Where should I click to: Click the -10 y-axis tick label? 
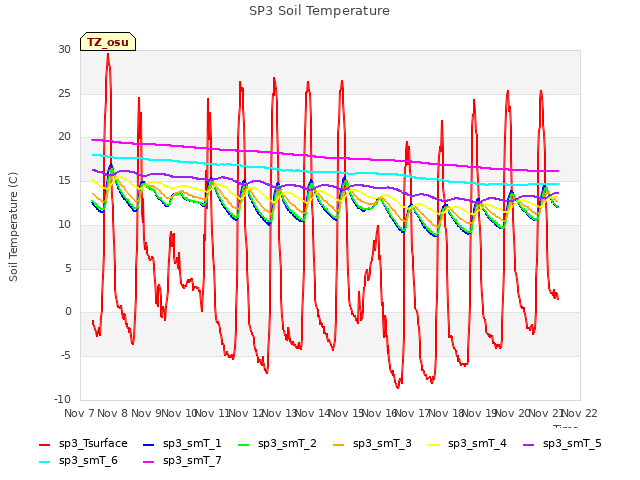pos(63,400)
